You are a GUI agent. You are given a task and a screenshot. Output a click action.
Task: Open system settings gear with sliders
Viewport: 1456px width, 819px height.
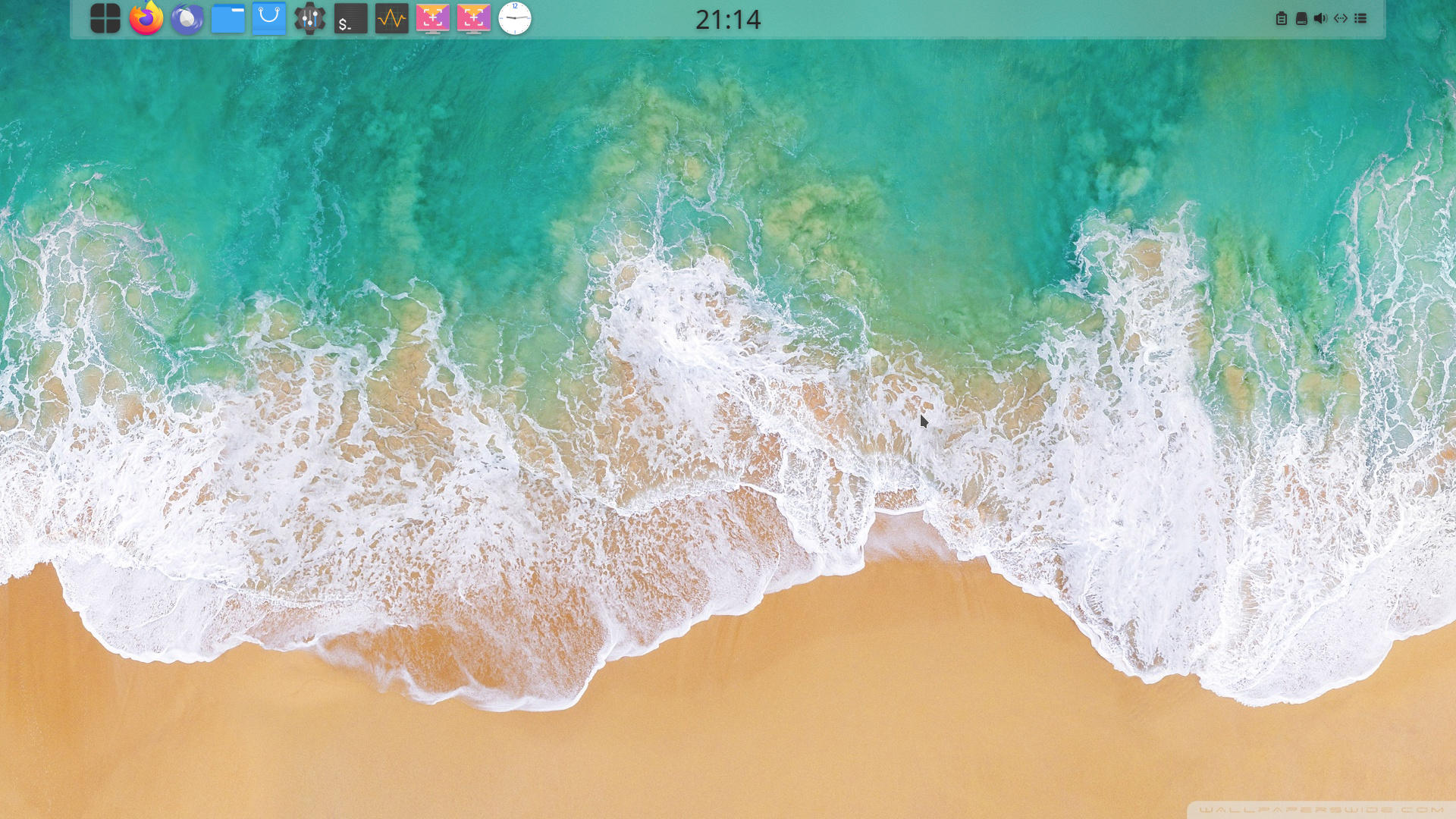309,18
